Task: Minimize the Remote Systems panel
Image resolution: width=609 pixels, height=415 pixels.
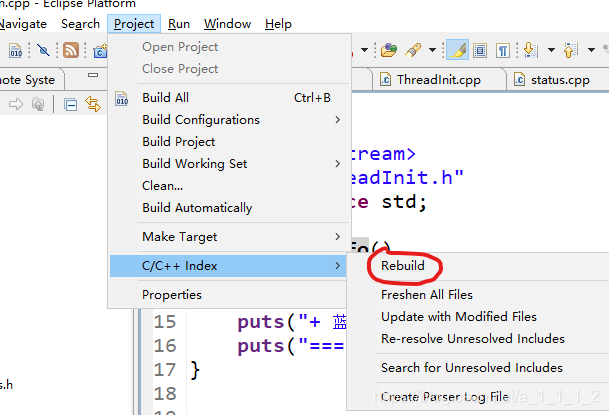Action: tap(93, 75)
